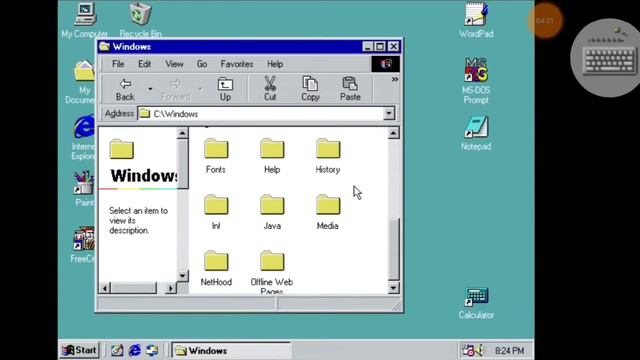This screenshot has width=640, height=360.
Task: Click the volume speaker tray icon
Action: click(480, 350)
